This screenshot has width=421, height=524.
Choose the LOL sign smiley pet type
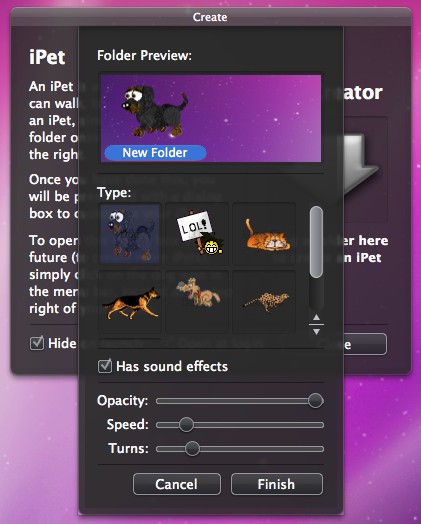coord(197,234)
